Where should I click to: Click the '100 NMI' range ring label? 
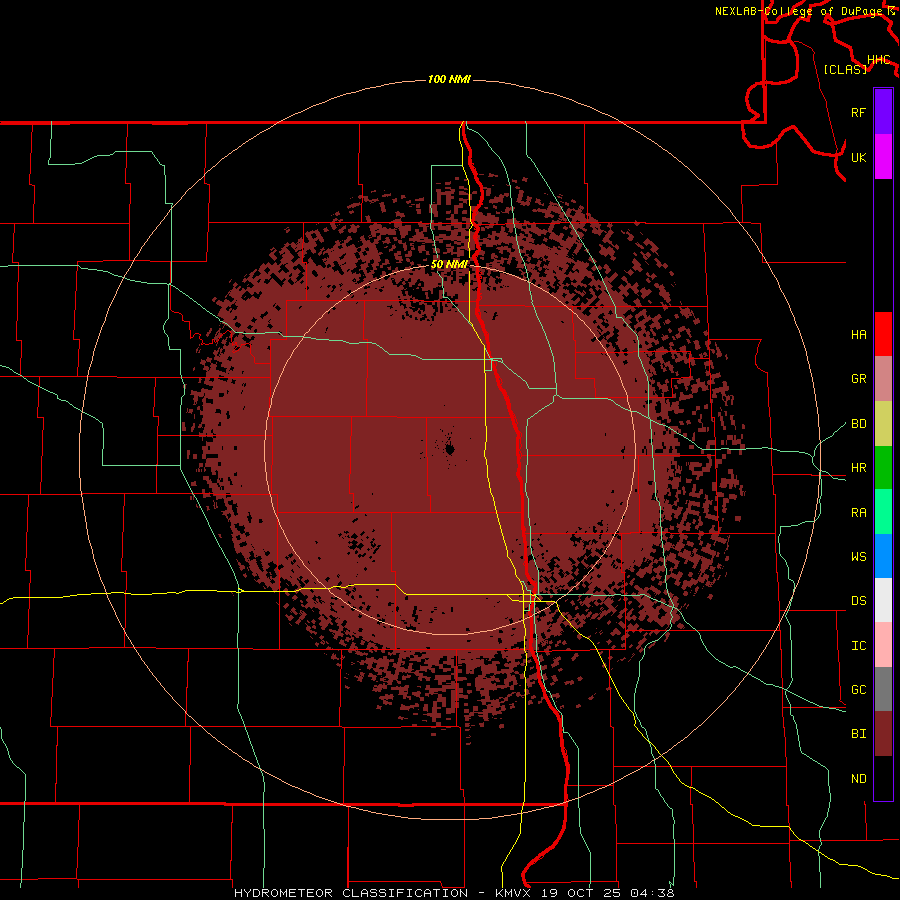449,79
